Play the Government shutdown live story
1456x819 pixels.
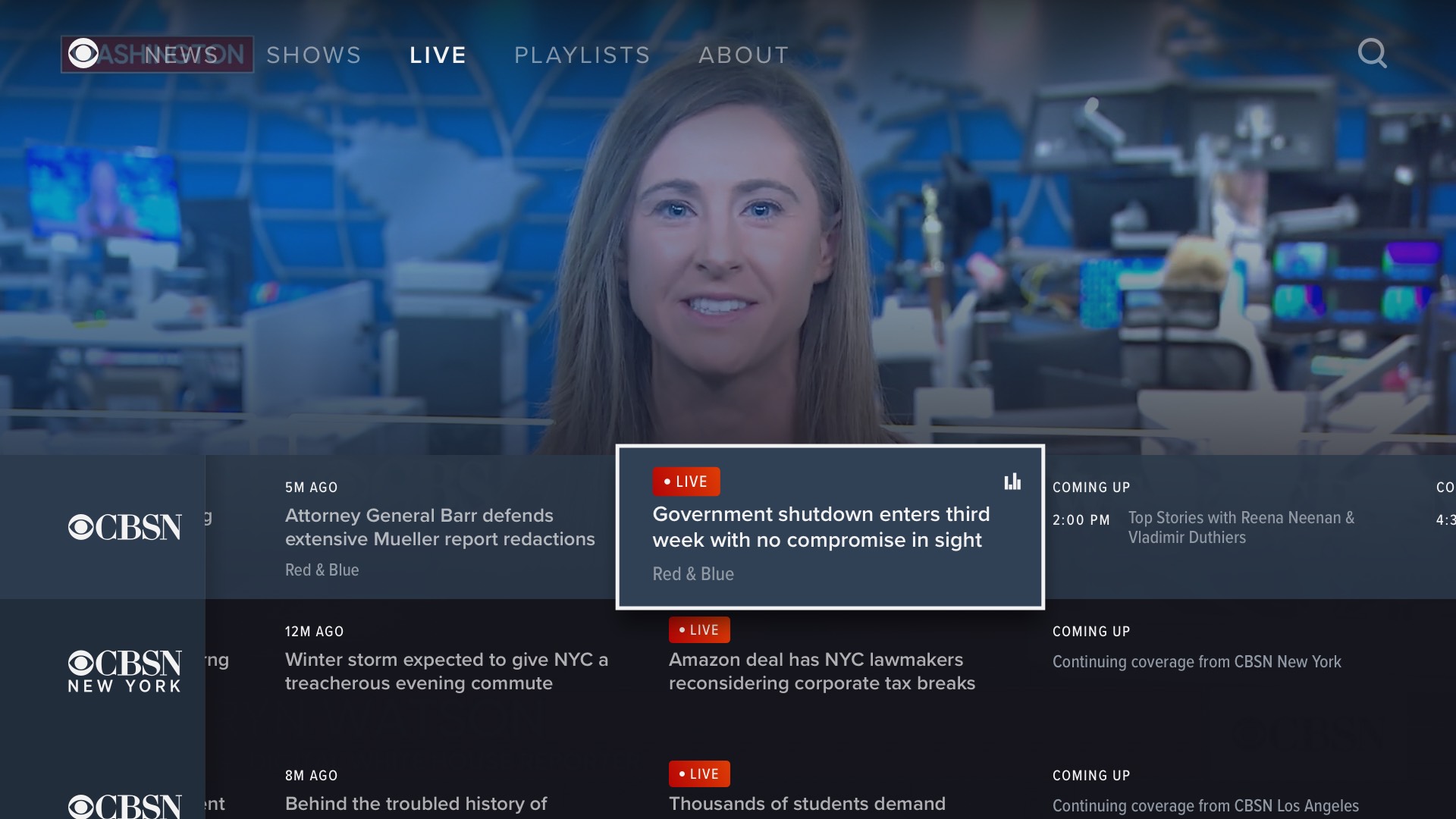pos(821,527)
